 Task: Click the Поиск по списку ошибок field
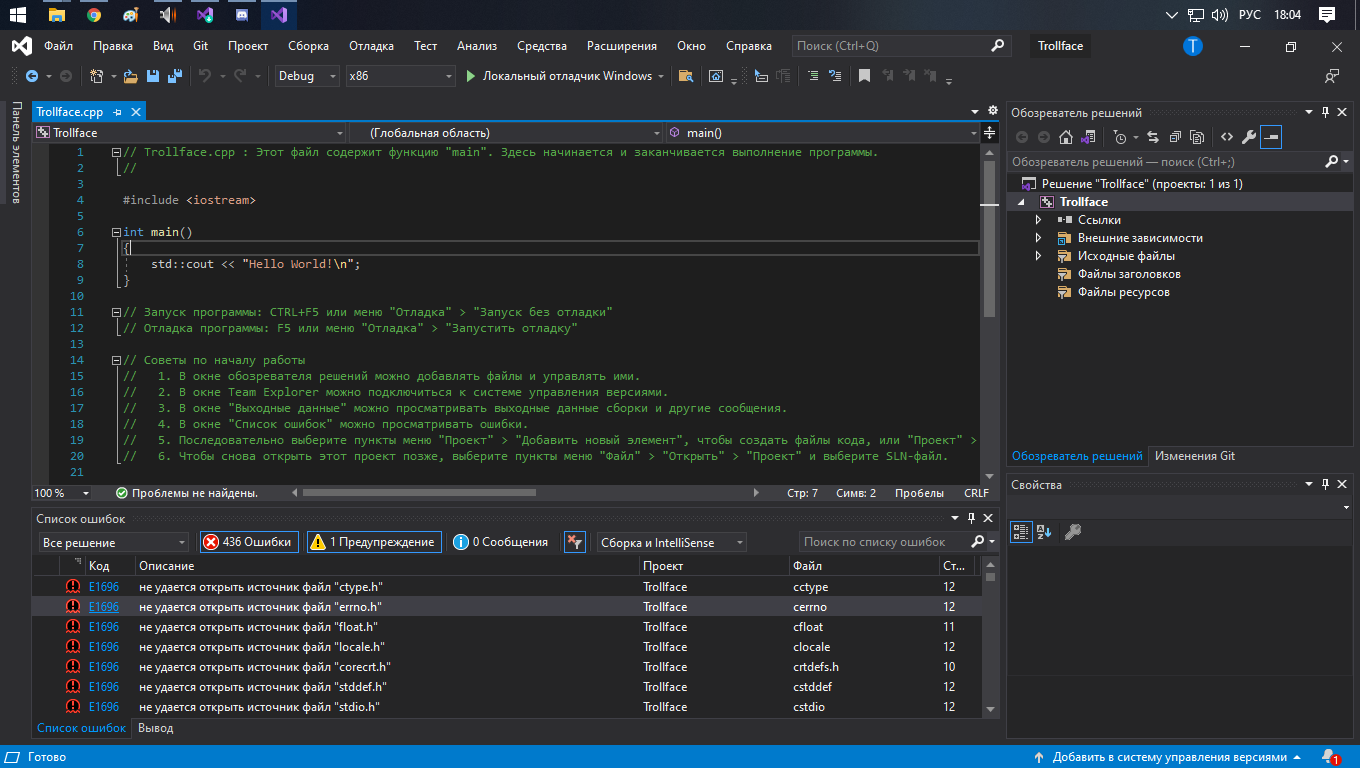(885, 542)
